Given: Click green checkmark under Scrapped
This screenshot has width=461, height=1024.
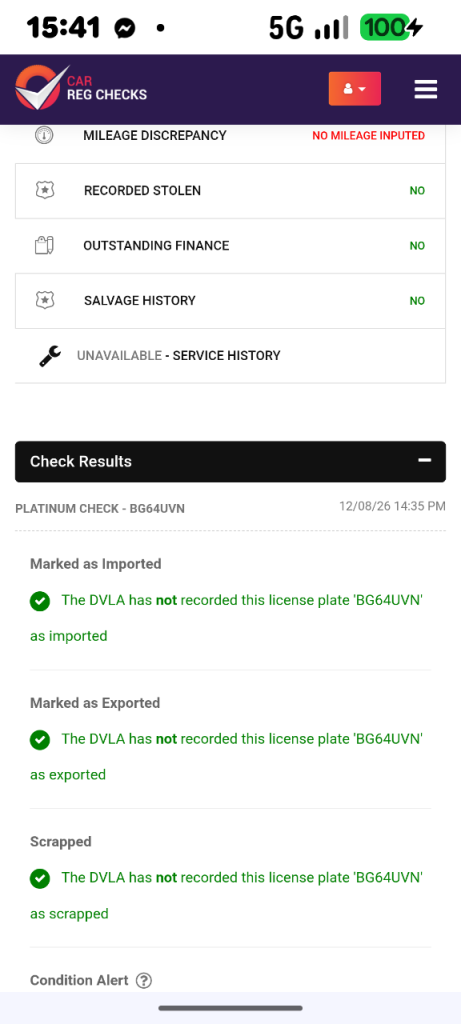Looking at the screenshot, I should coord(40,878).
